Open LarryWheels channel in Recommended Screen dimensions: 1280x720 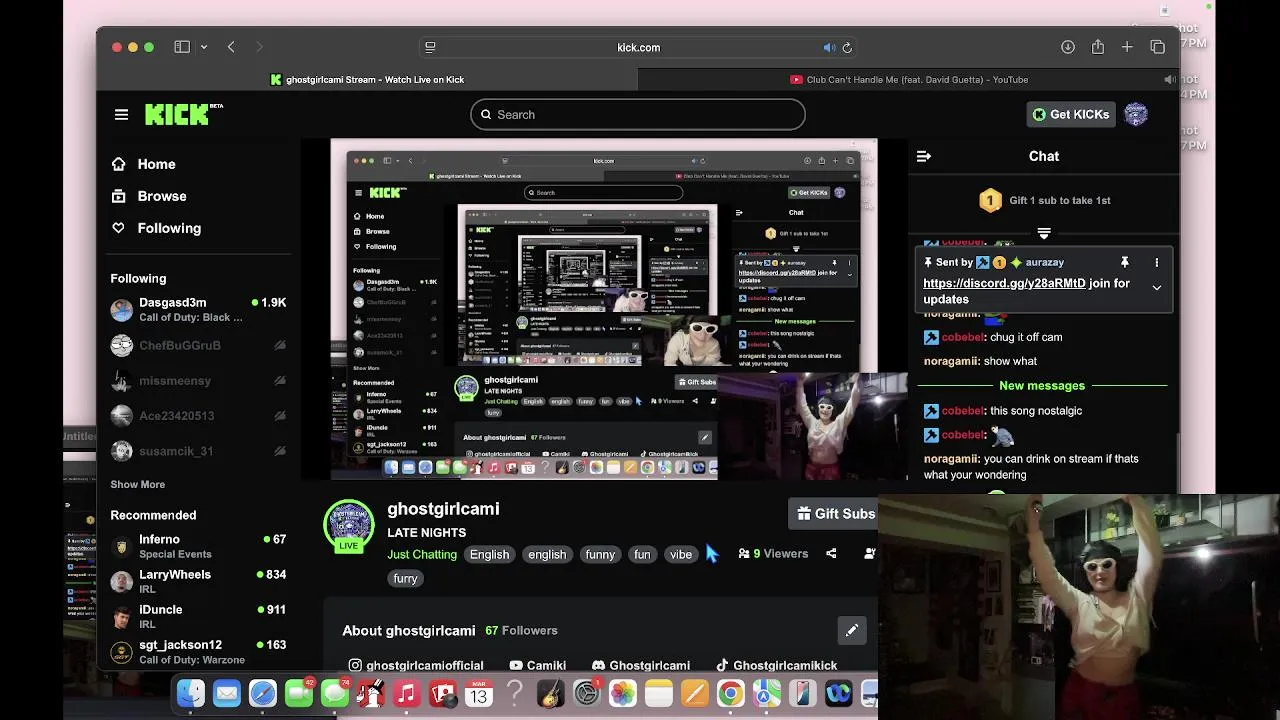click(x=198, y=581)
